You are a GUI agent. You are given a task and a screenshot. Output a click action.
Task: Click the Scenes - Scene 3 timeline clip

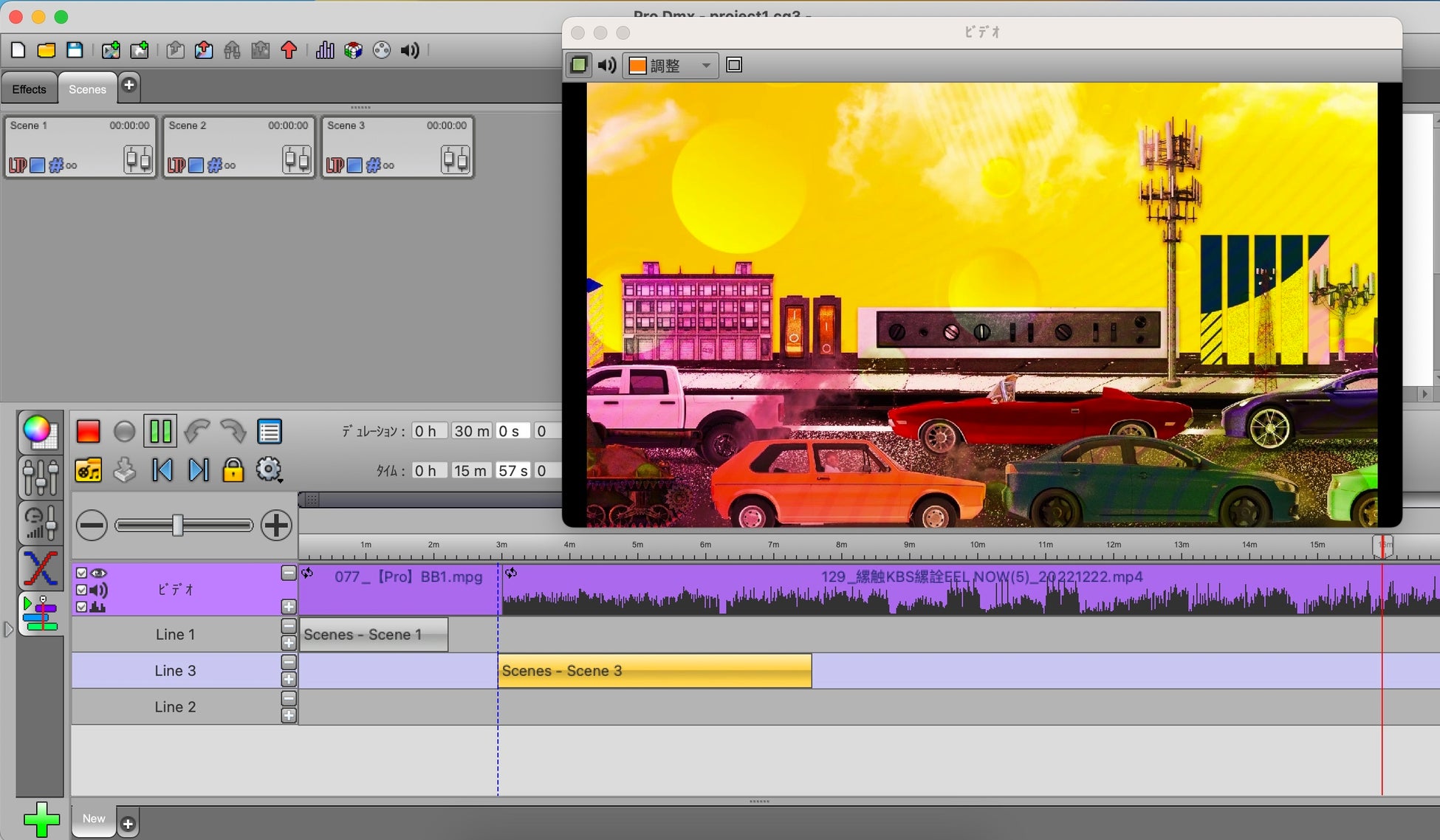point(654,671)
